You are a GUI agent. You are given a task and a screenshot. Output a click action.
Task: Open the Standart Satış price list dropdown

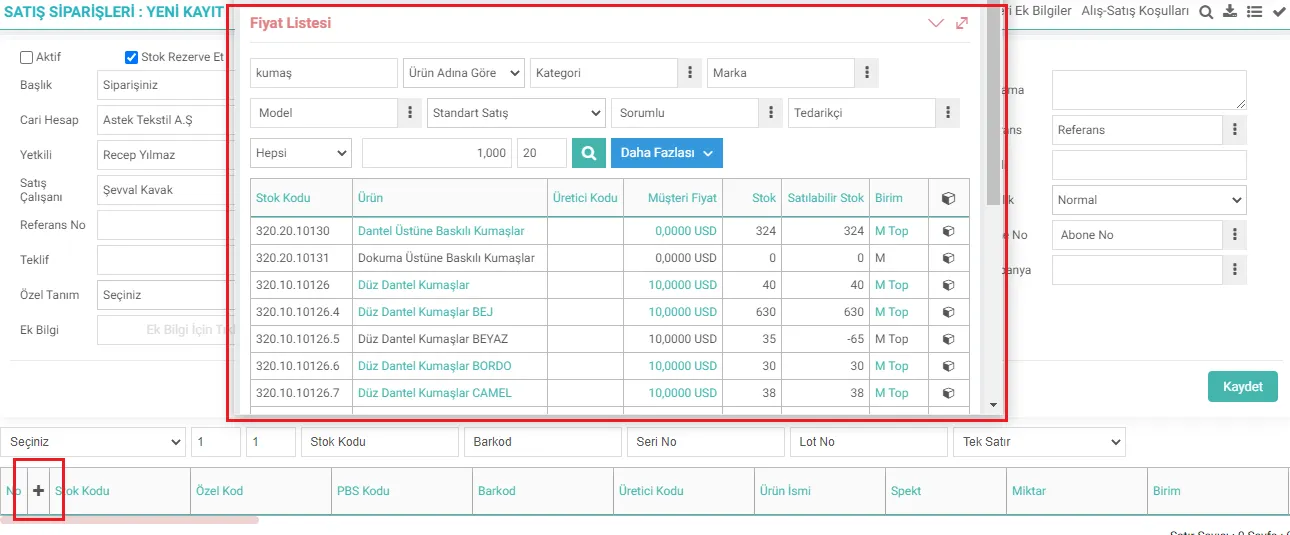516,113
